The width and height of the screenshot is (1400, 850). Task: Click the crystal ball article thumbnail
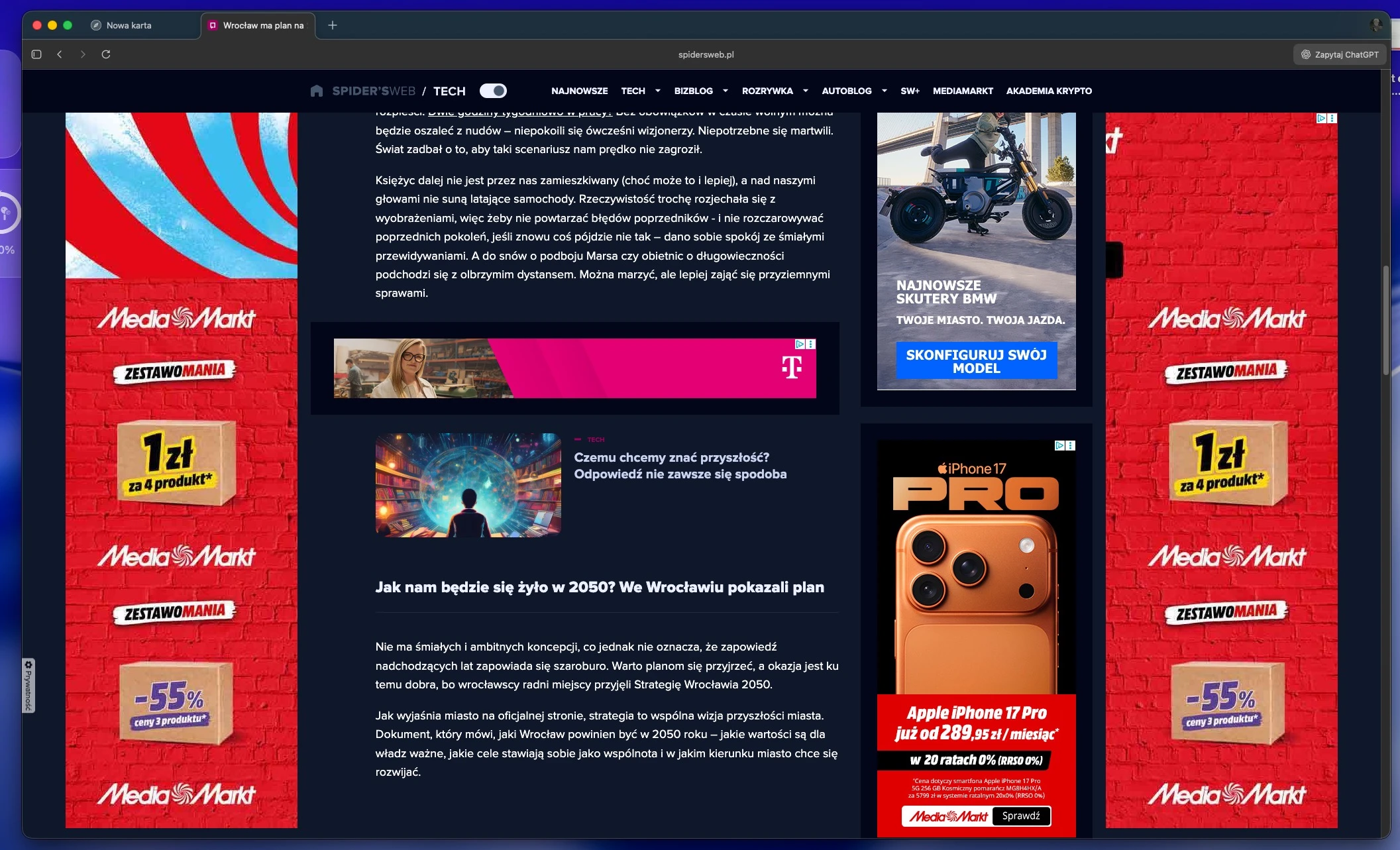(x=468, y=485)
